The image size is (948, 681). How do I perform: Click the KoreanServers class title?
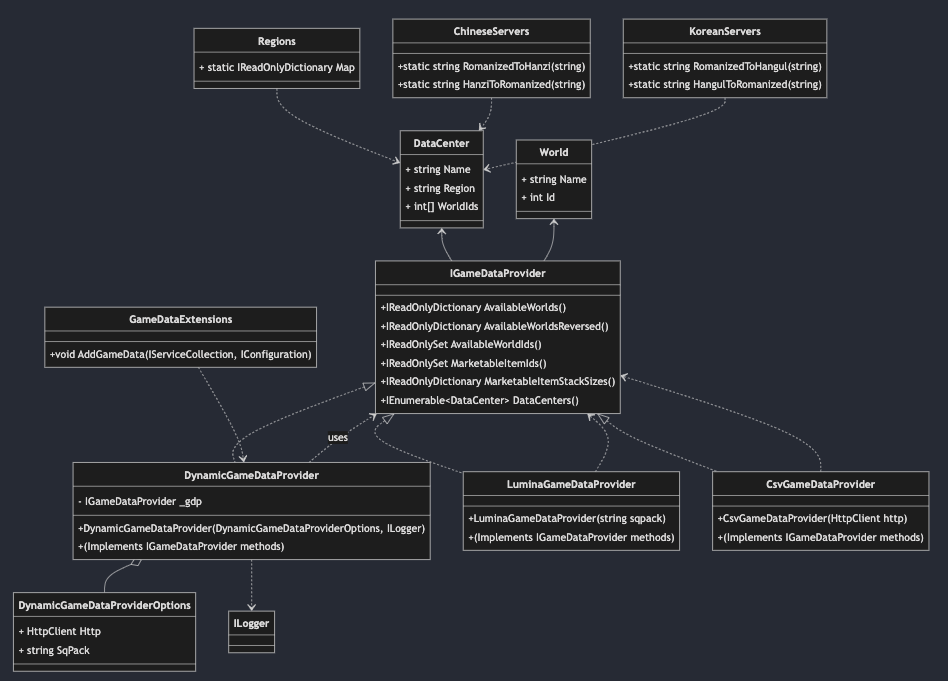(x=726, y=31)
